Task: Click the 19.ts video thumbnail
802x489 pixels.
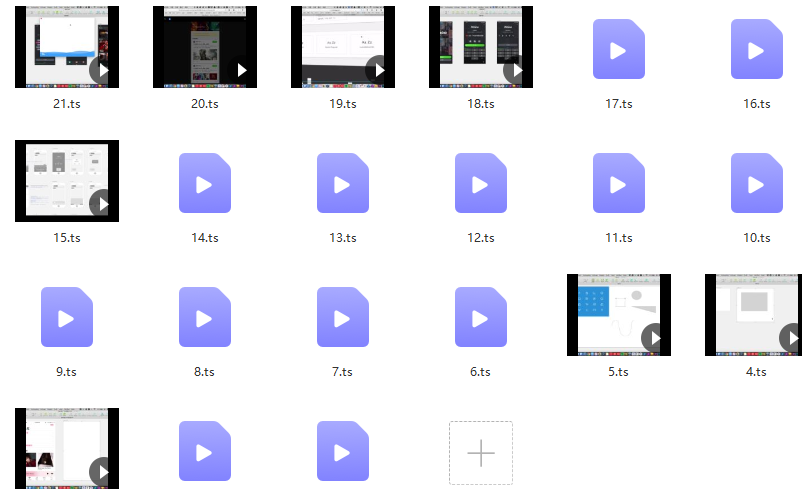Action: click(x=342, y=47)
